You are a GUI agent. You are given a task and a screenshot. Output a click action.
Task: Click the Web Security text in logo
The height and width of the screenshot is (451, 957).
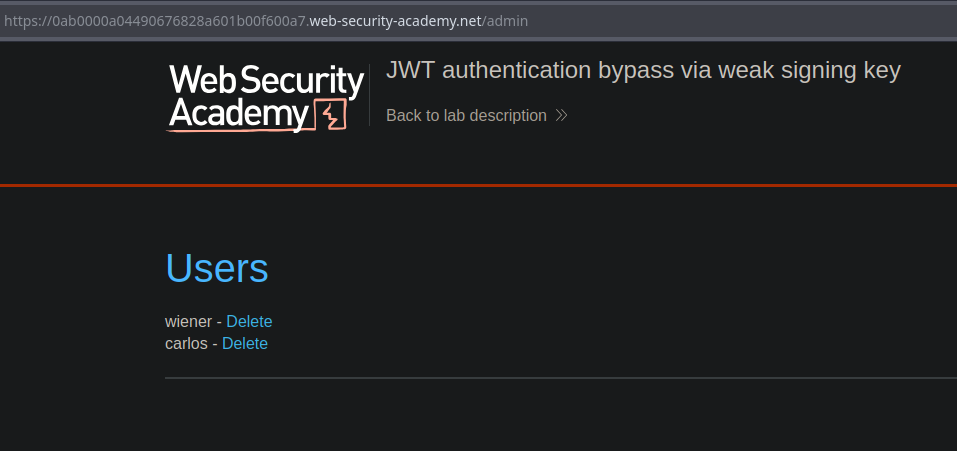coord(266,80)
